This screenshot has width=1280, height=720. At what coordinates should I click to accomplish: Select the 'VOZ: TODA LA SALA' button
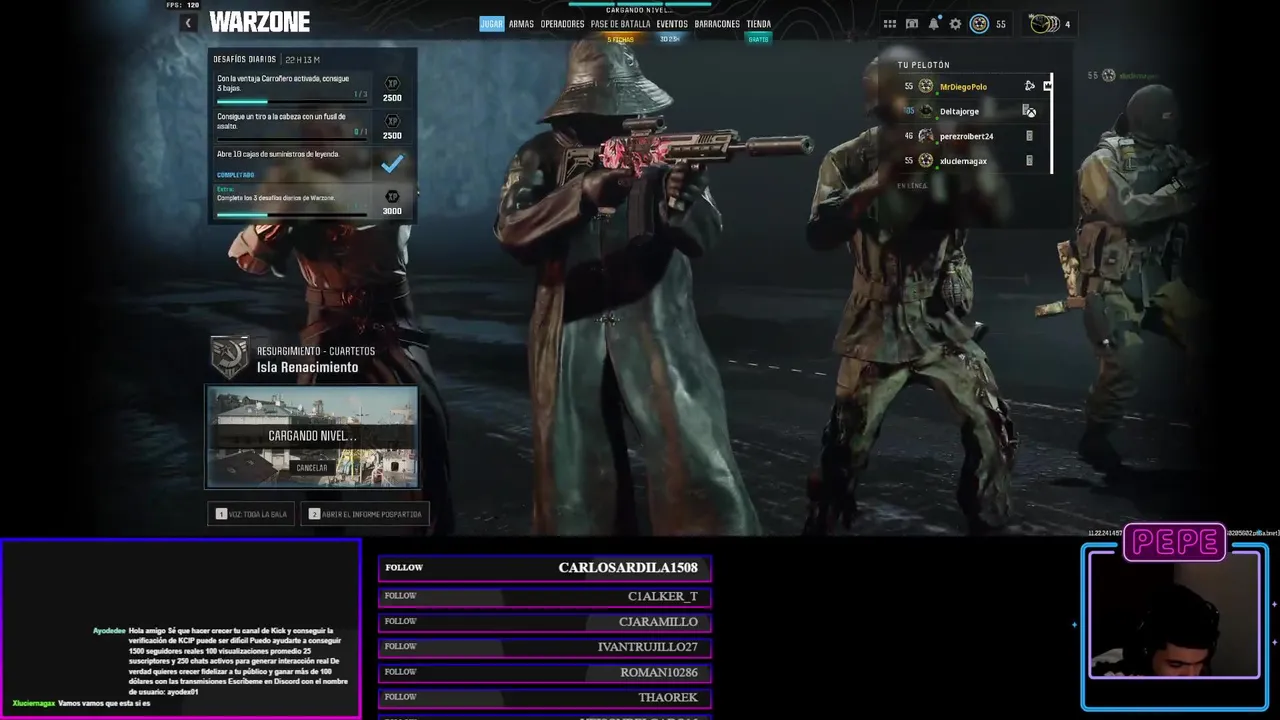click(251, 514)
